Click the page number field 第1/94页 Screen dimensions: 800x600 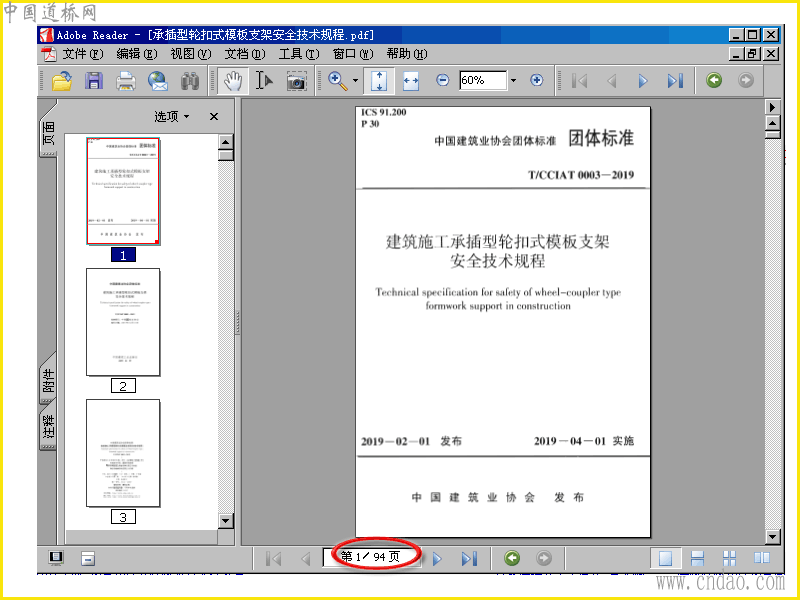click(x=371, y=557)
